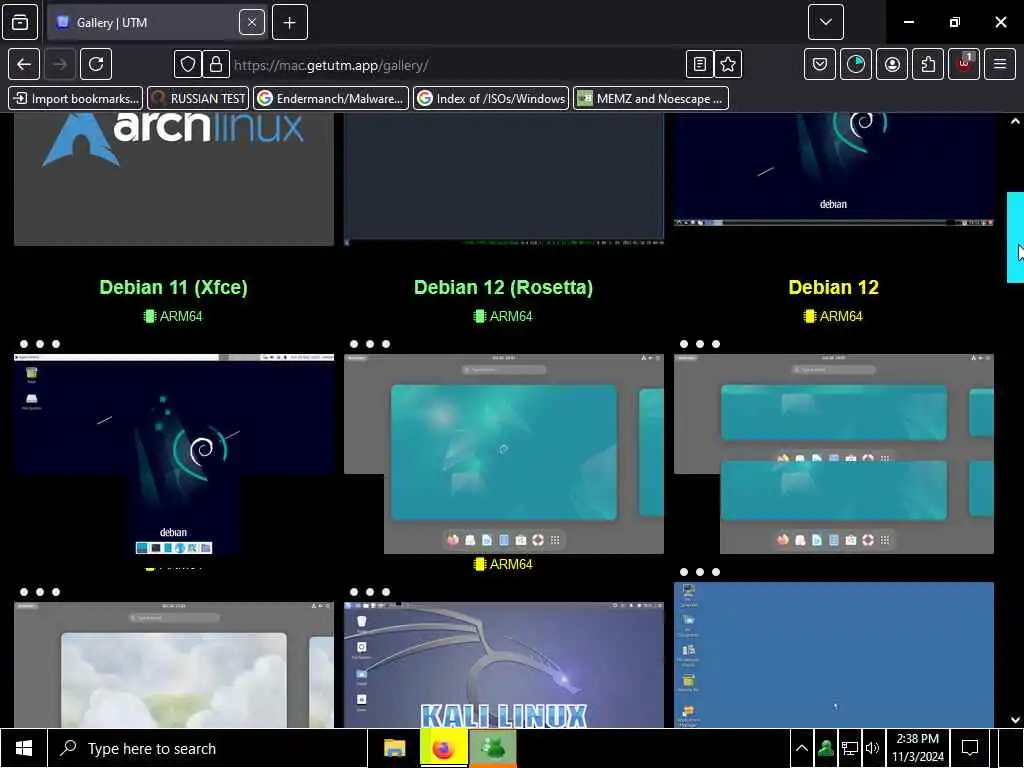Image resolution: width=1024 pixels, height=768 pixels.
Task: Click the Arch Linux screenshot thumbnail
Action: 174,179
